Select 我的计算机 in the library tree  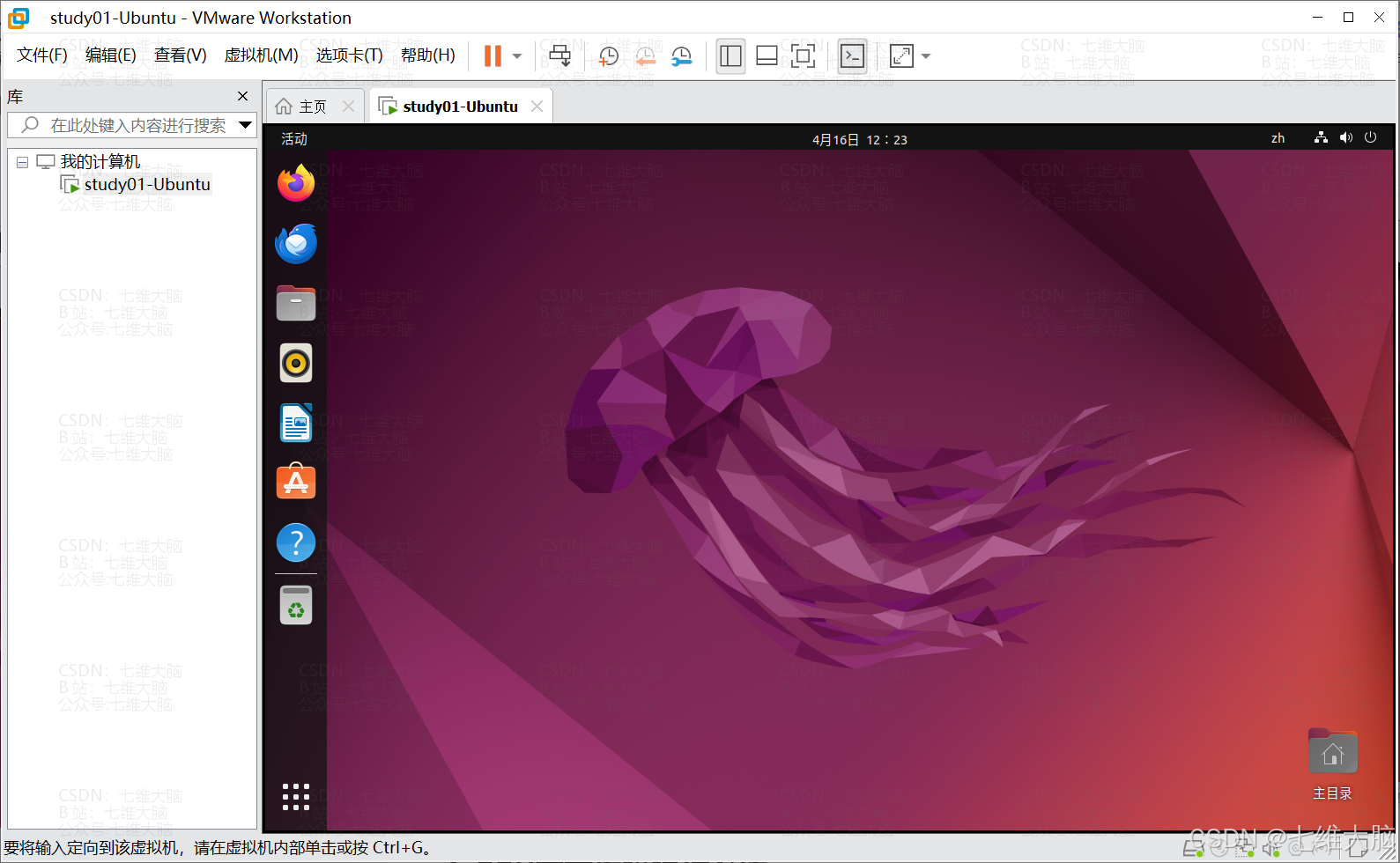click(100, 162)
